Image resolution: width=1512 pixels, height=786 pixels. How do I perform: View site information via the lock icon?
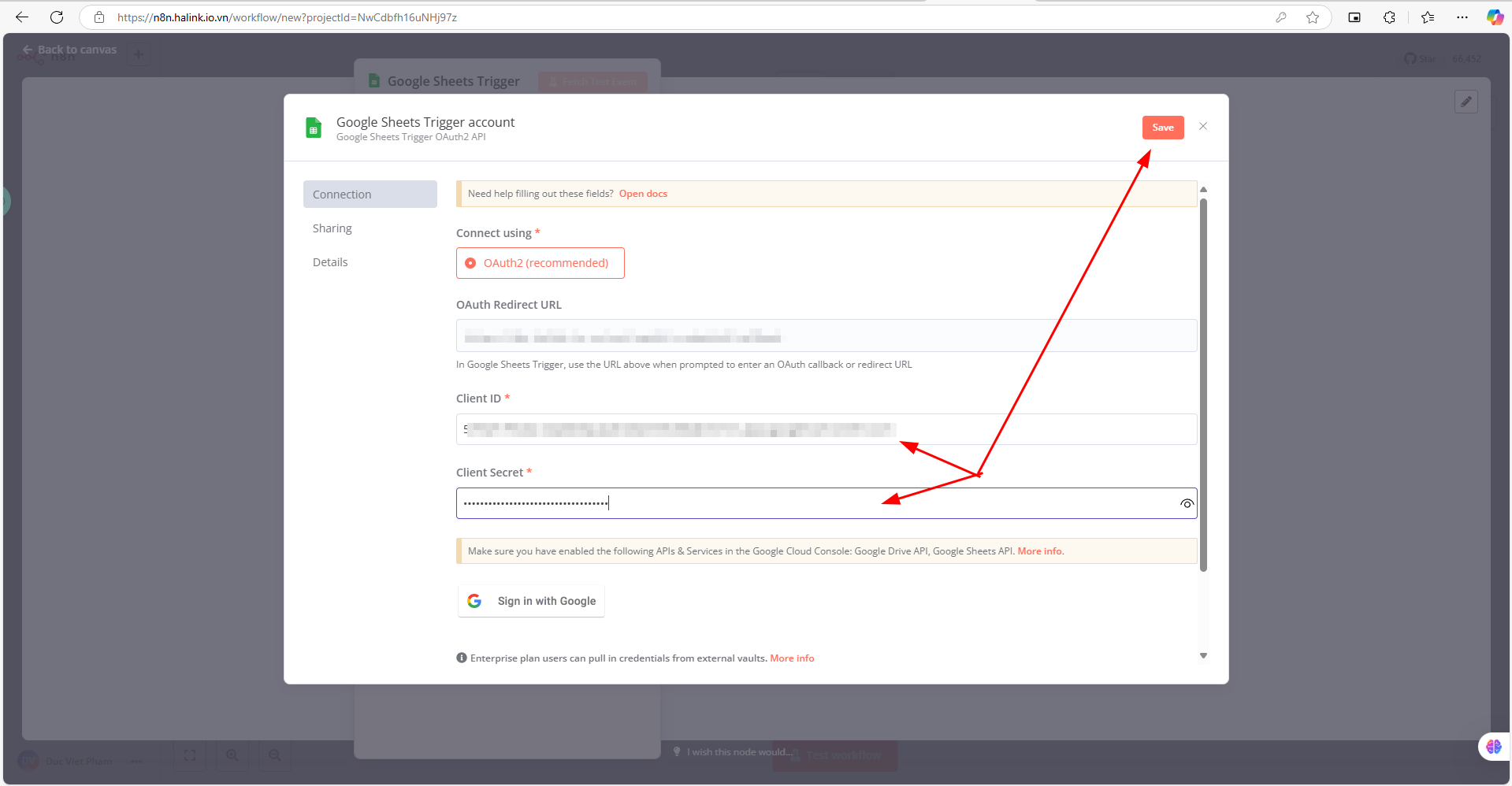tap(99, 17)
